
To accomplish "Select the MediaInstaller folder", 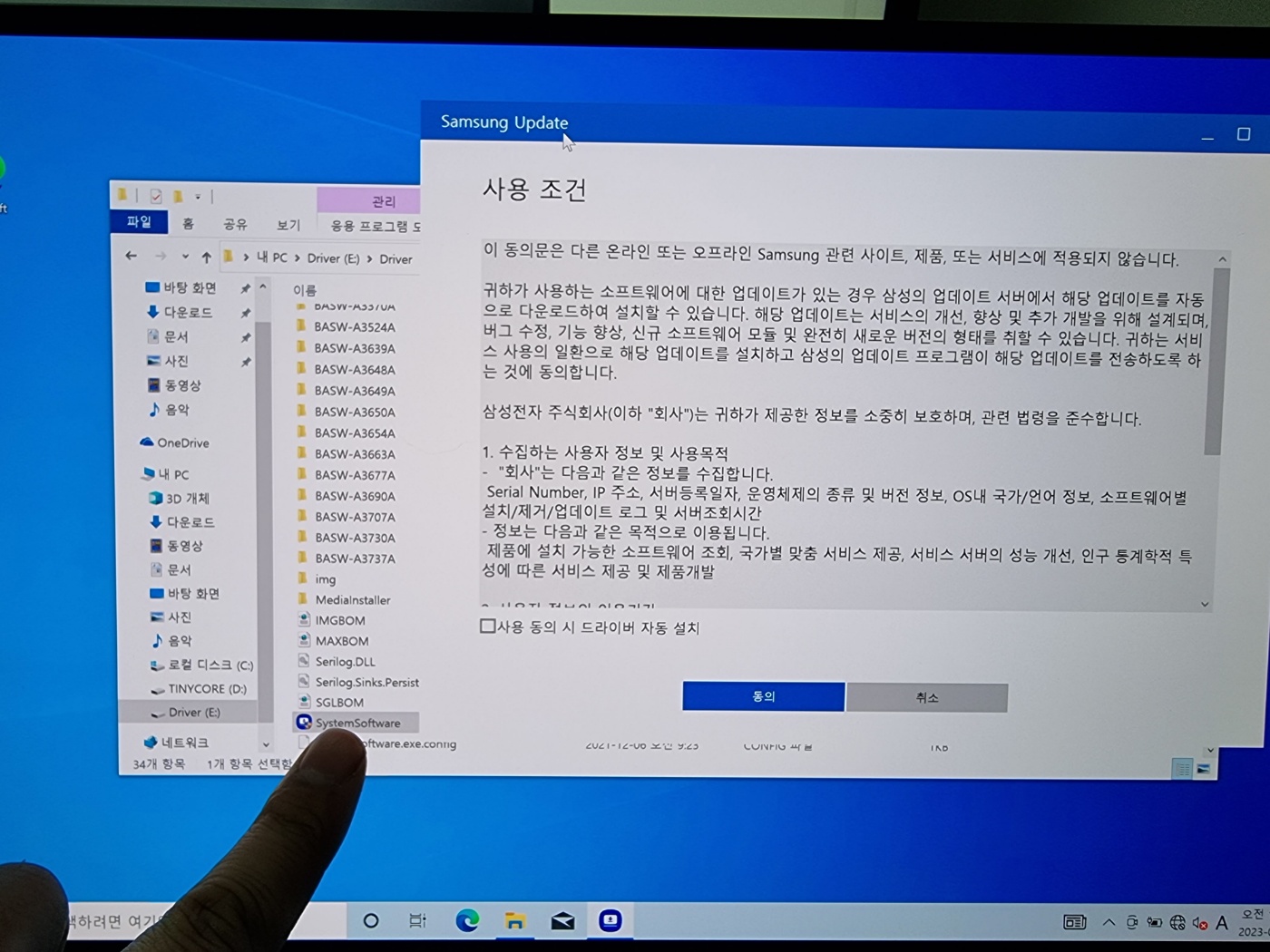I will (344, 599).
